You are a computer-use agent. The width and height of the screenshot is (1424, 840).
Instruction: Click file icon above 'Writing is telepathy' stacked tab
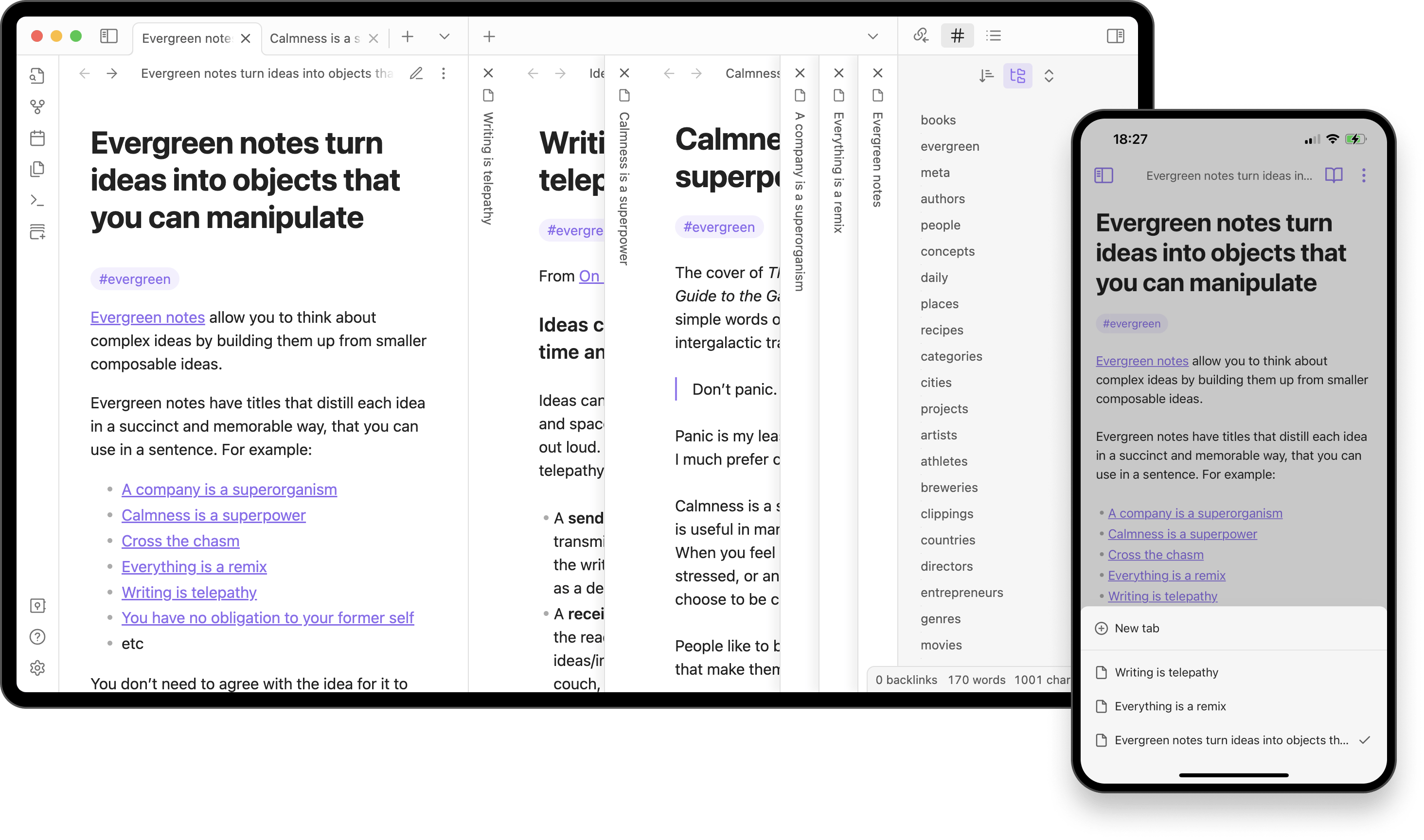488,95
